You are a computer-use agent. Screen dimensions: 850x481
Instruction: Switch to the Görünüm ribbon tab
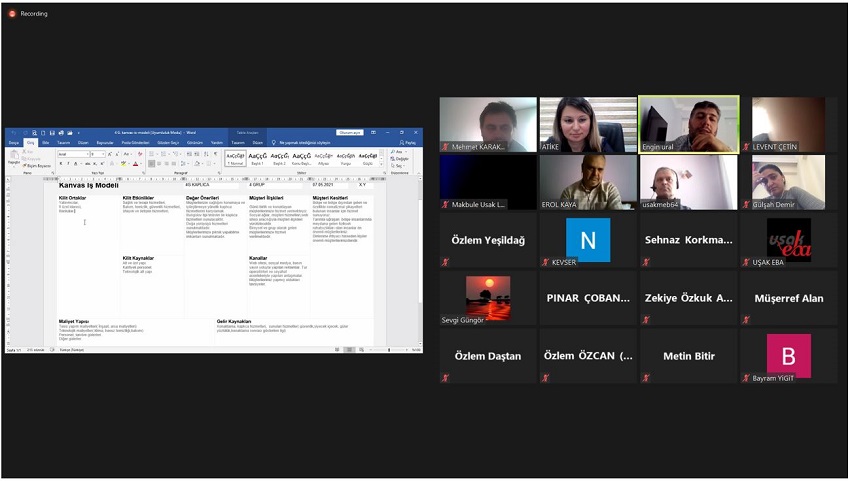coord(194,143)
